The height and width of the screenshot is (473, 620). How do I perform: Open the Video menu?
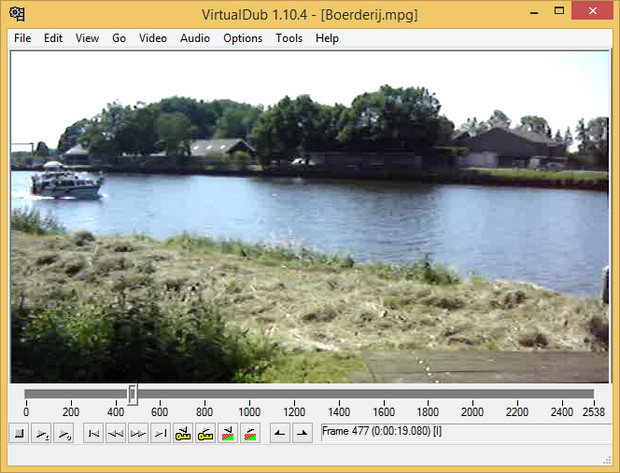[153, 38]
